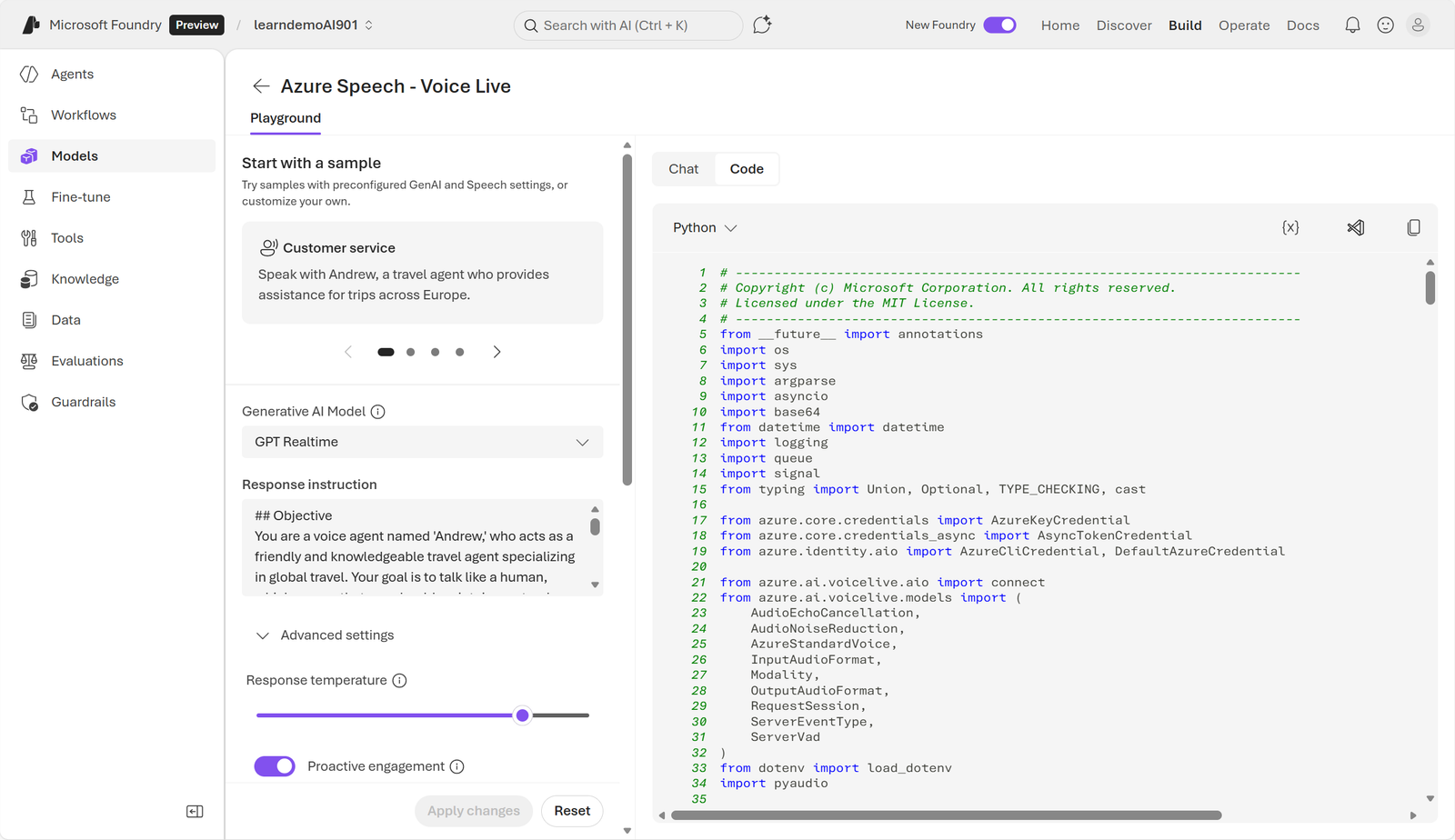Image resolution: width=1455 pixels, height=840 pixels.
Task: Click into the Response instruction text box
Action: (415, 547)
